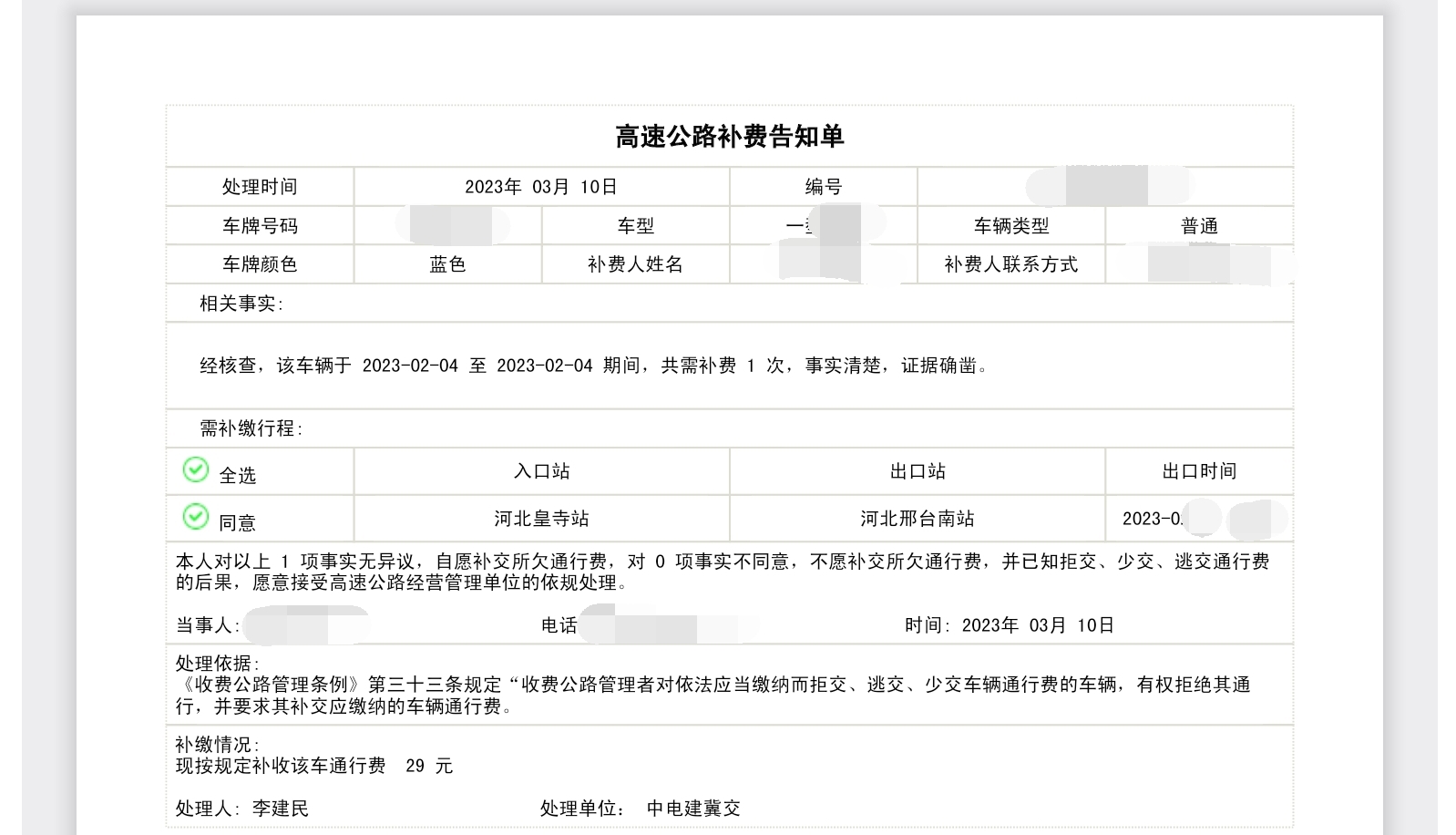Image resolution: width=1456 pixels, height=835 pixels.
Task: Select the 河北邢台南站 exit station cell
Action: 918,519
